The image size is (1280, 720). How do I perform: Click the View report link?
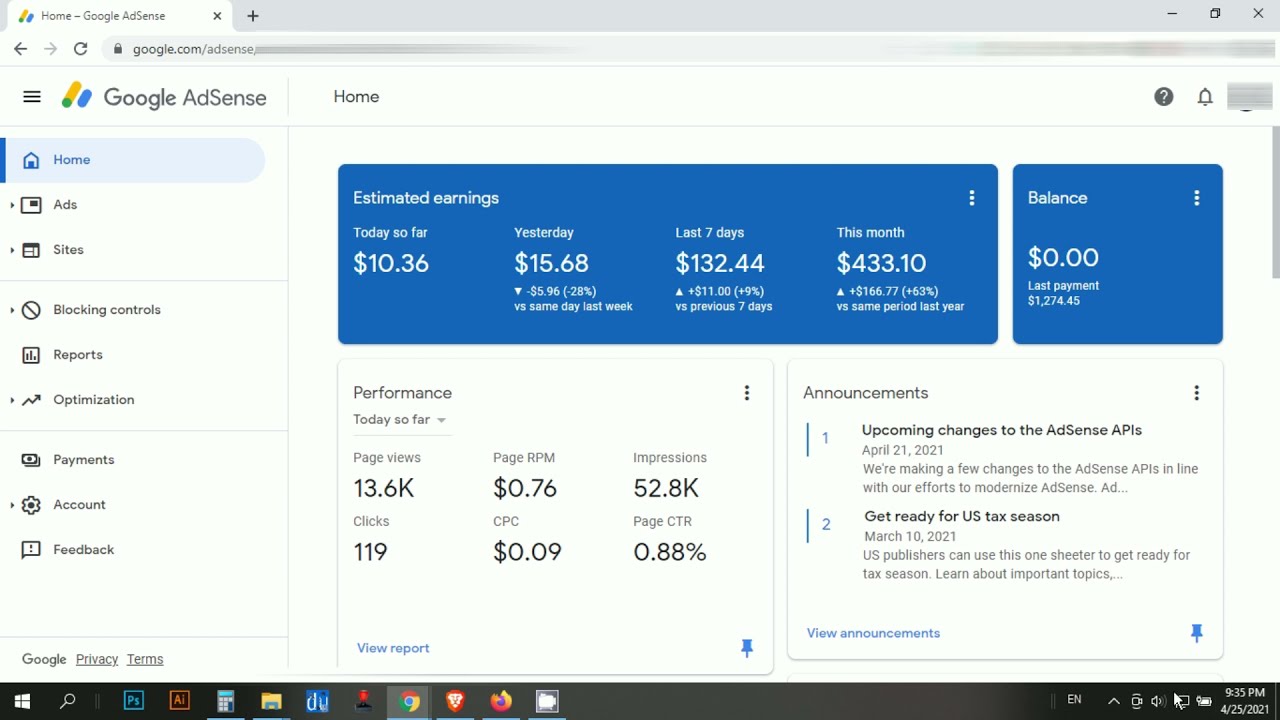click(393, 648)
